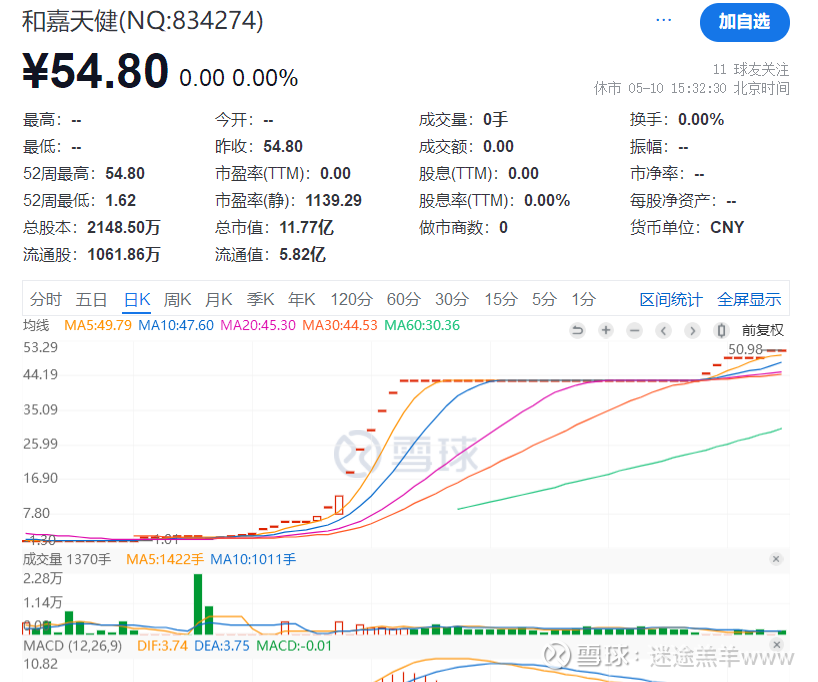Viewport: 818px width, 682px height.
Task: Close the MACD indicator panel
Action: coord(775,646)
